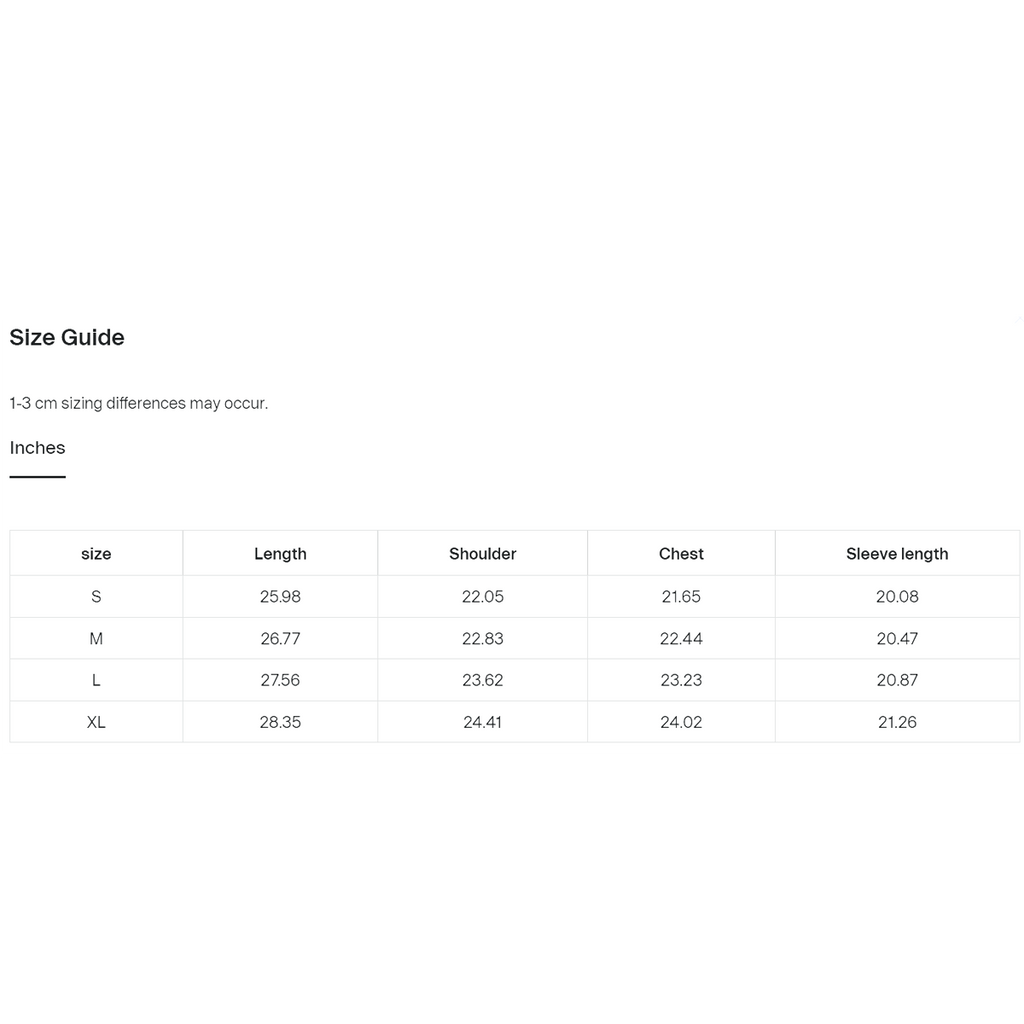This screenshot has height=1024, width=1024.
Task: Click the 24.41 shoulder cell
Action: pos(483,722)
